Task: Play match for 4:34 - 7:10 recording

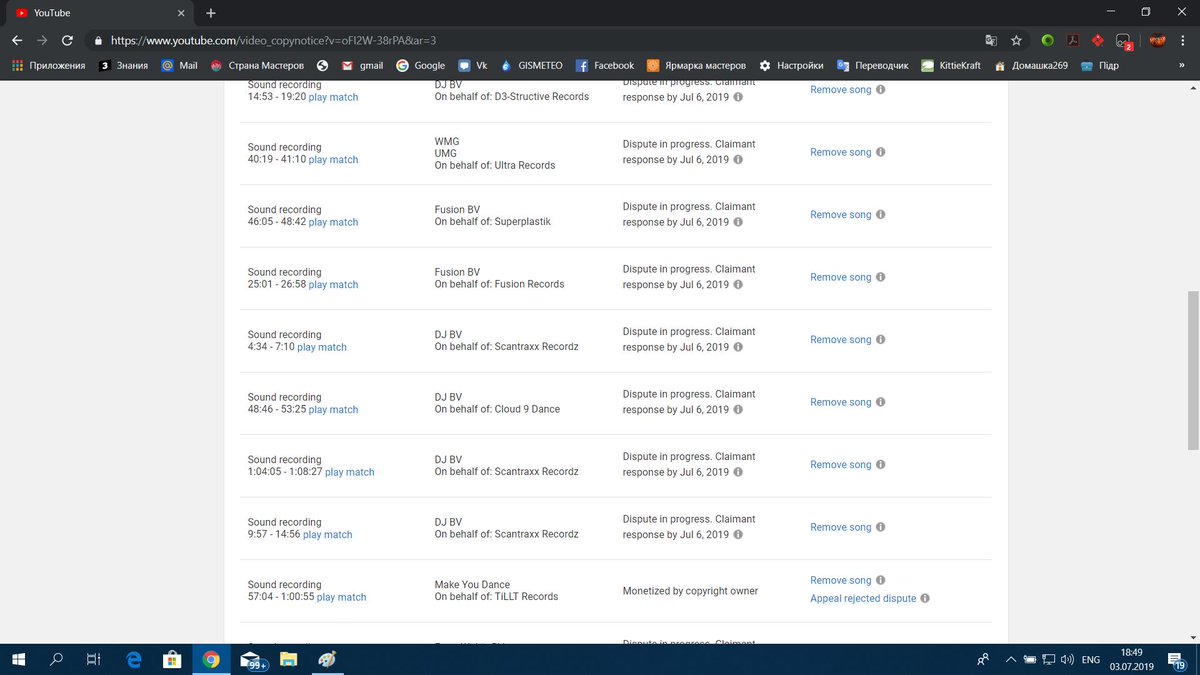Action: click(322, 347)
